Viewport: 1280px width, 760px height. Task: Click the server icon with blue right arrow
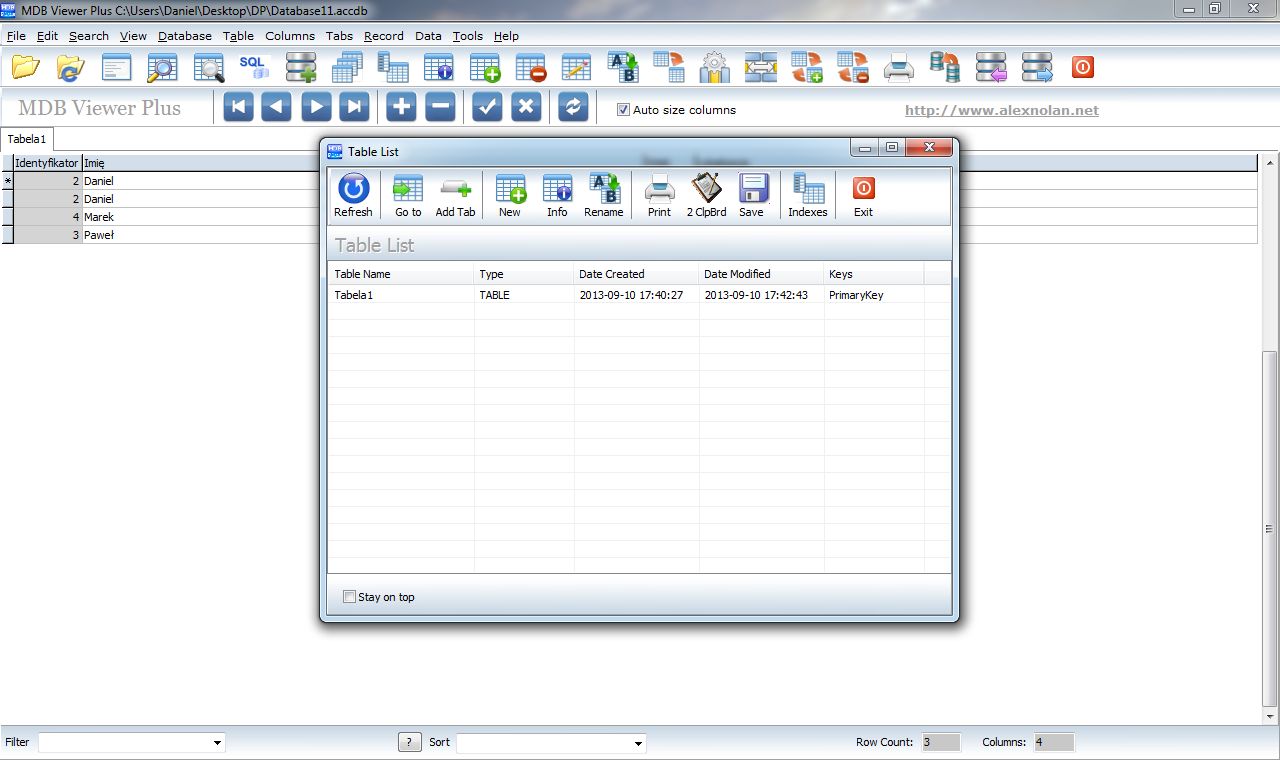[1037, 68]
